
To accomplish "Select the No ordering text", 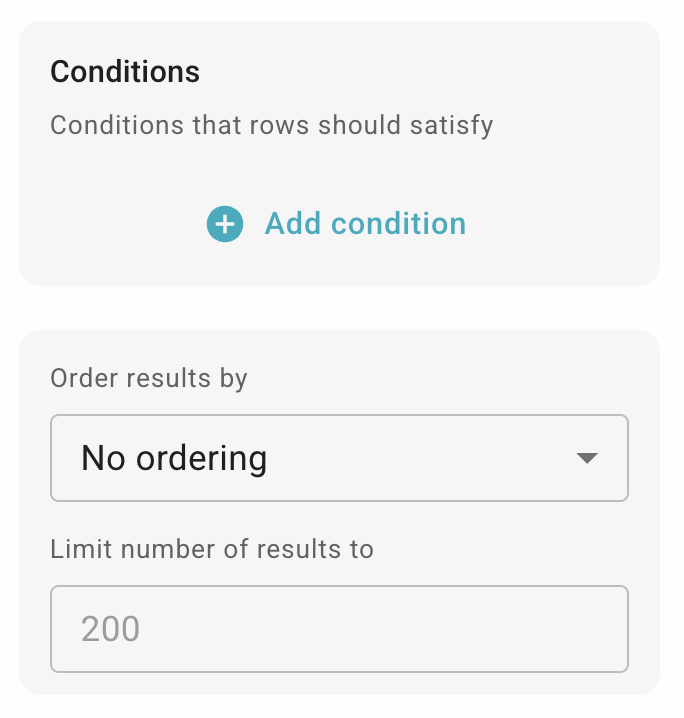I will 174,459.
